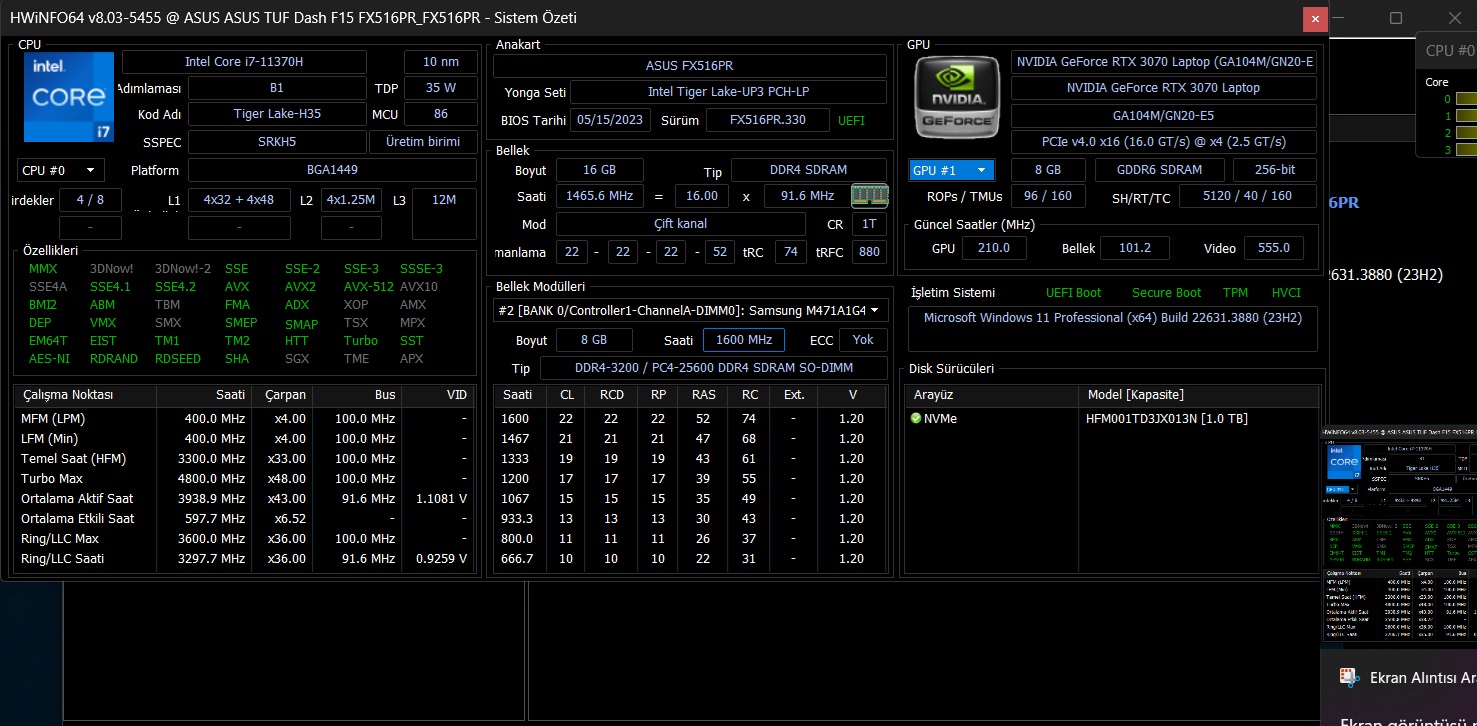1477x726 pixels.
Task: Click the Core 0 usage bar
Action: point(1466,99)
